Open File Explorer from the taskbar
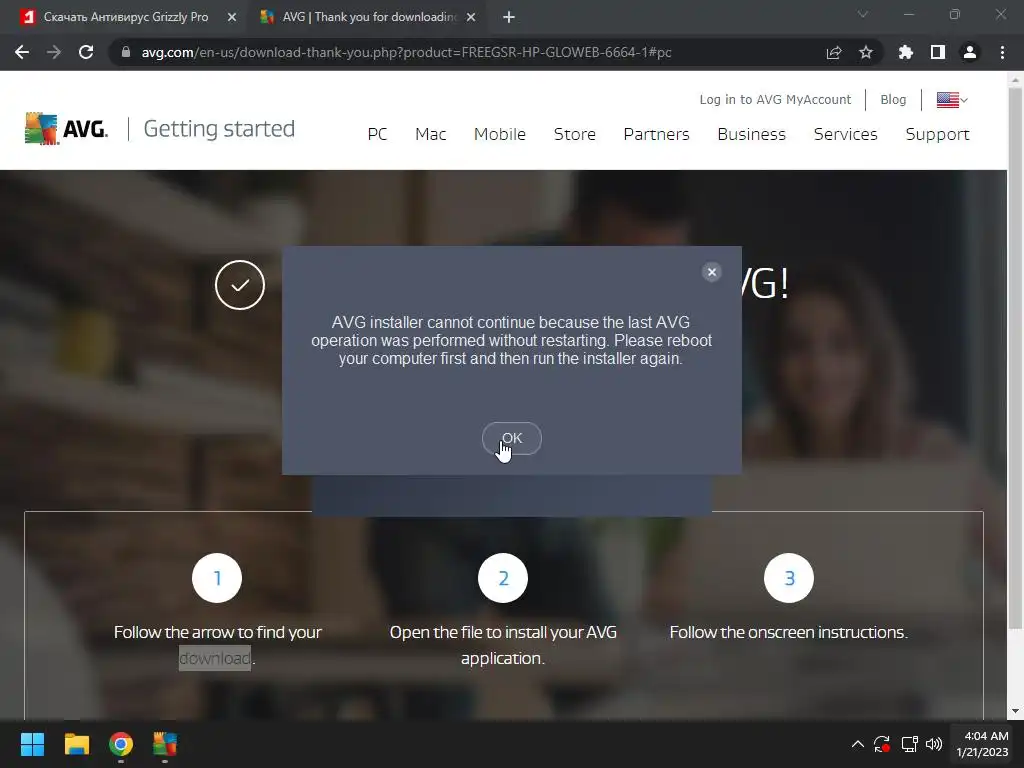The height and width of the screenshot is (768, 1024). click(76, 744)
